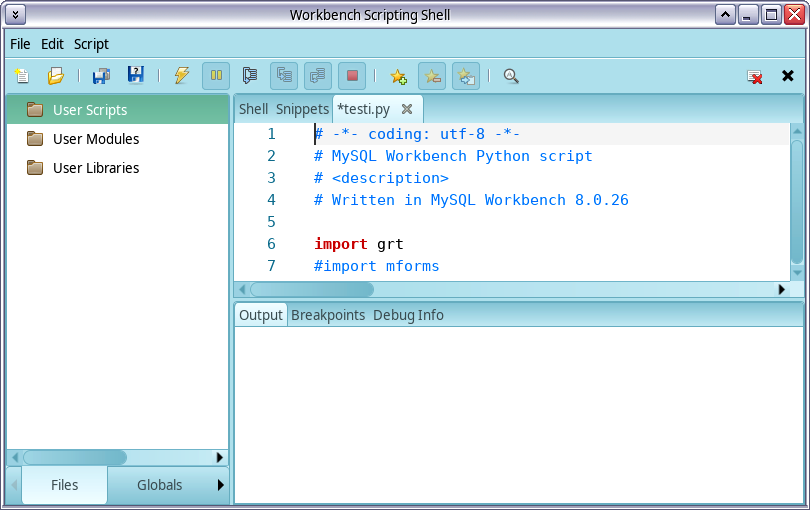Image resolution: width=810 pixels, height=510 pixels.
Task: Step out of function icon
Action: pos(318,76)
